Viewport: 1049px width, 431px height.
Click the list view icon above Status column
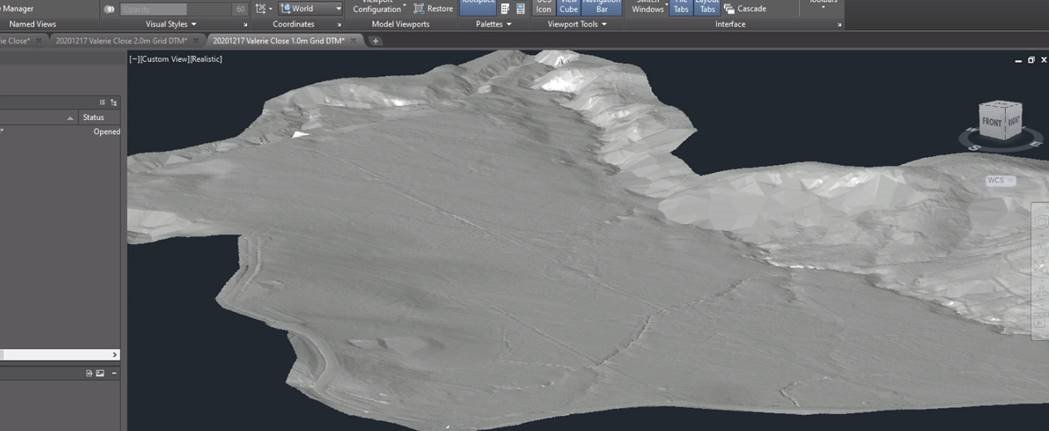click(102, 102)
